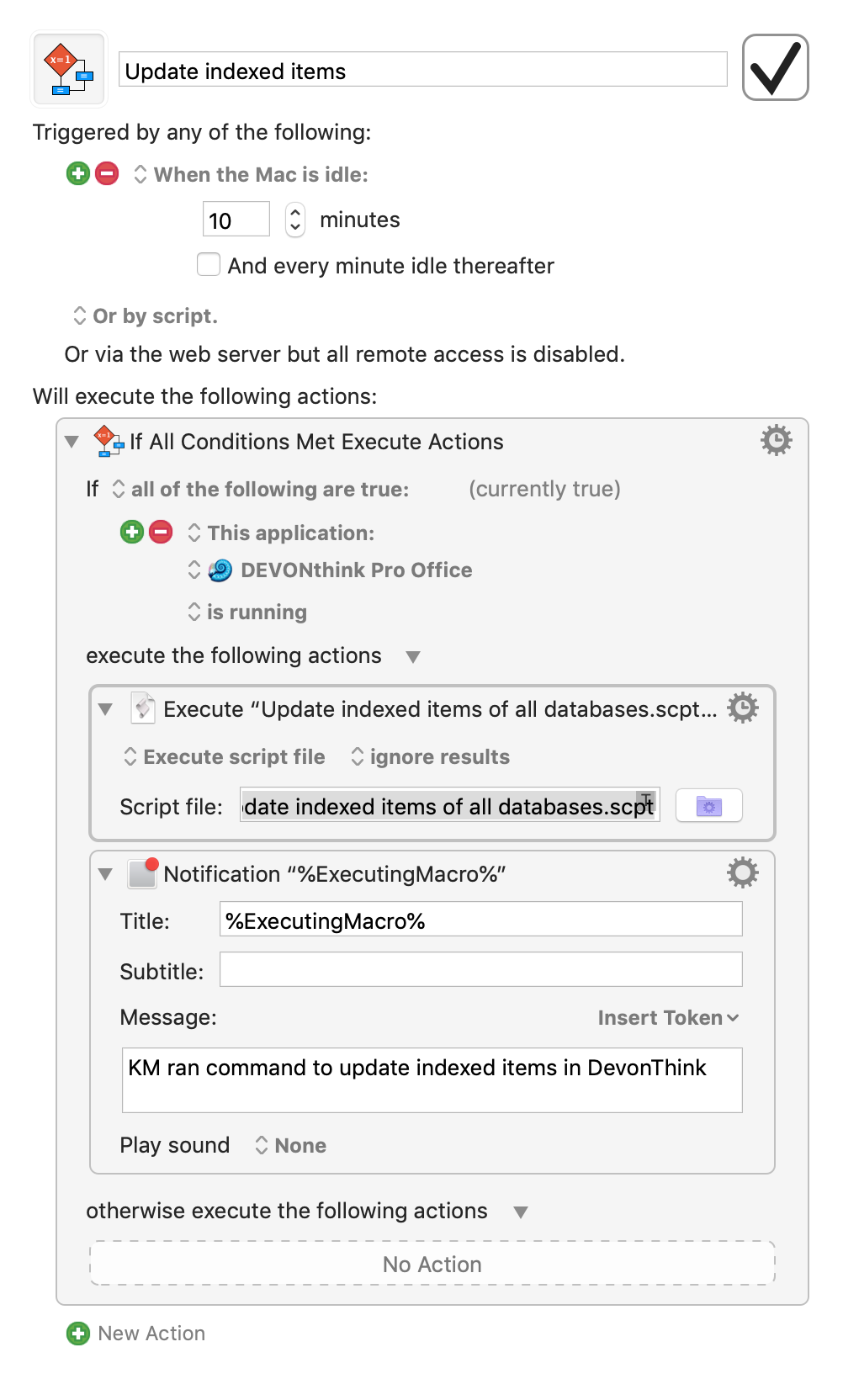Add a new condition with green plus

pos(132,532)
